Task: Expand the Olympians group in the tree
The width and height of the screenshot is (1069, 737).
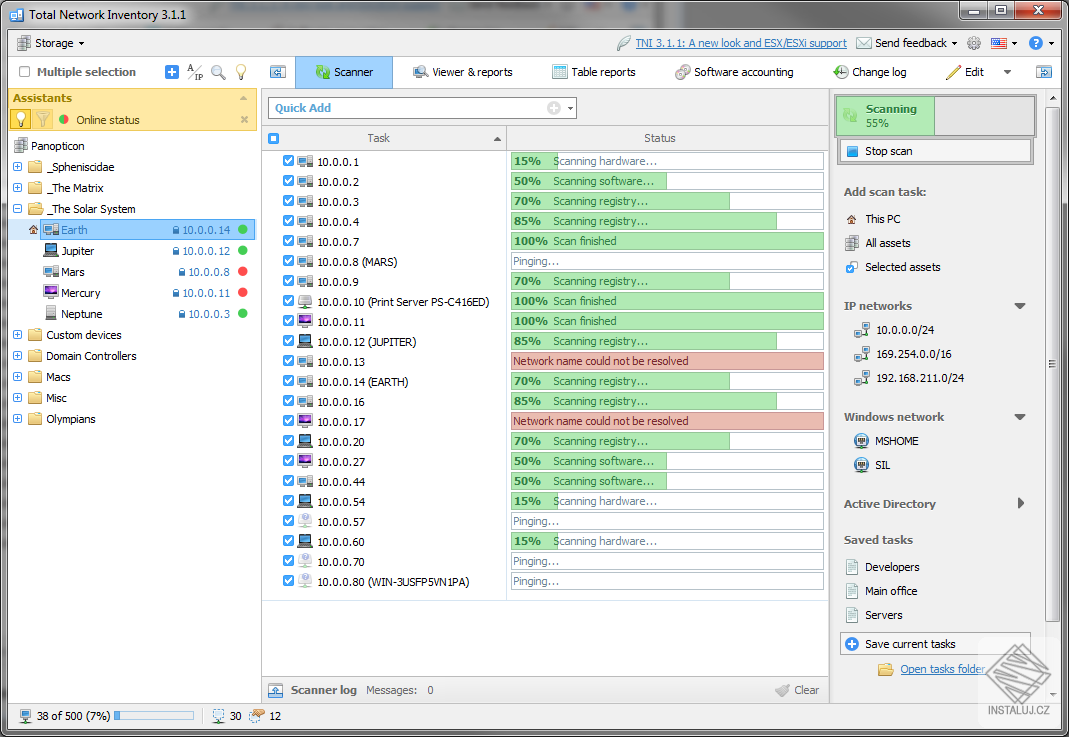Action: [16, 418]
